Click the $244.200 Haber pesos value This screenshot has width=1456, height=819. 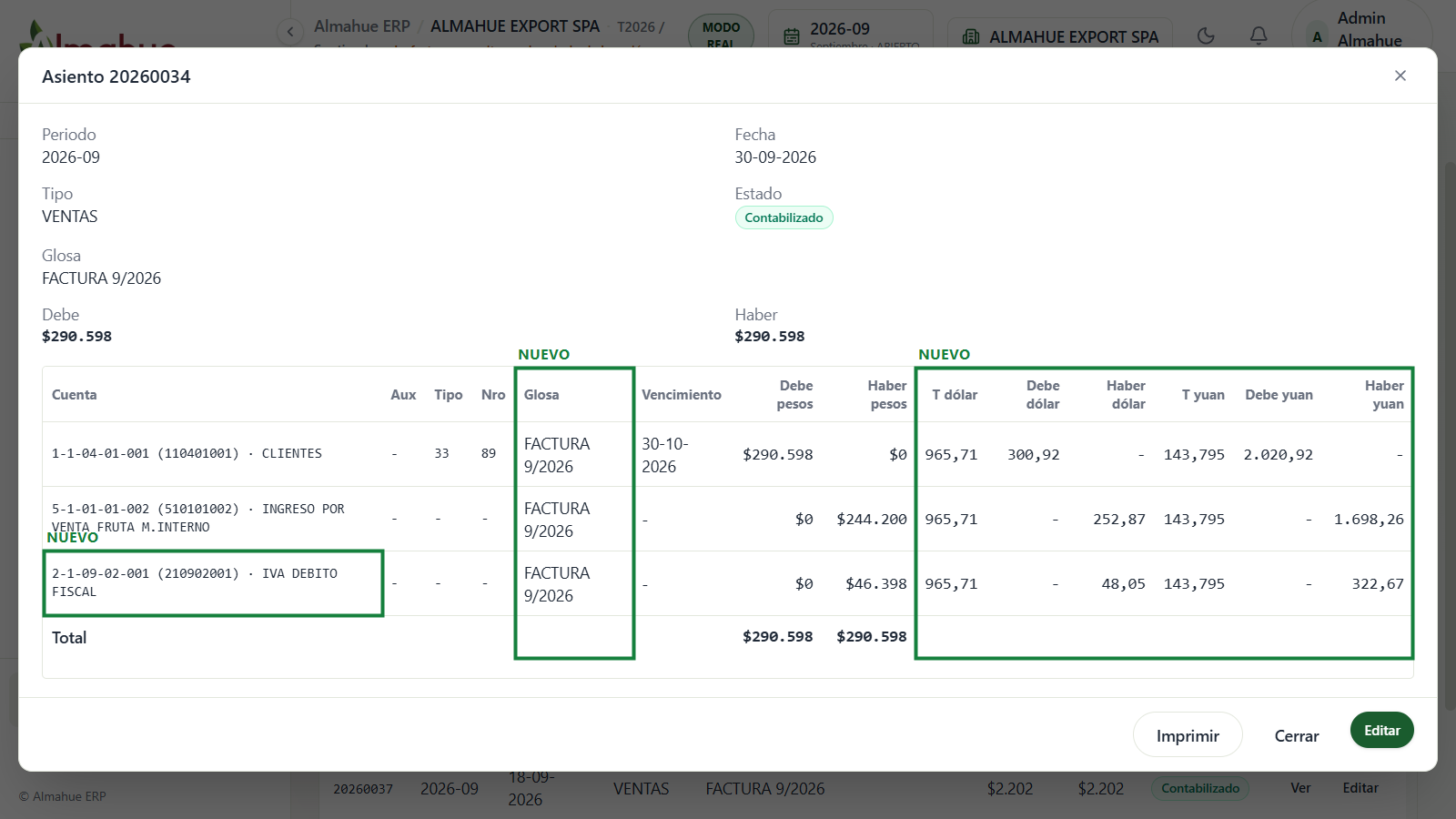(872, 519)
